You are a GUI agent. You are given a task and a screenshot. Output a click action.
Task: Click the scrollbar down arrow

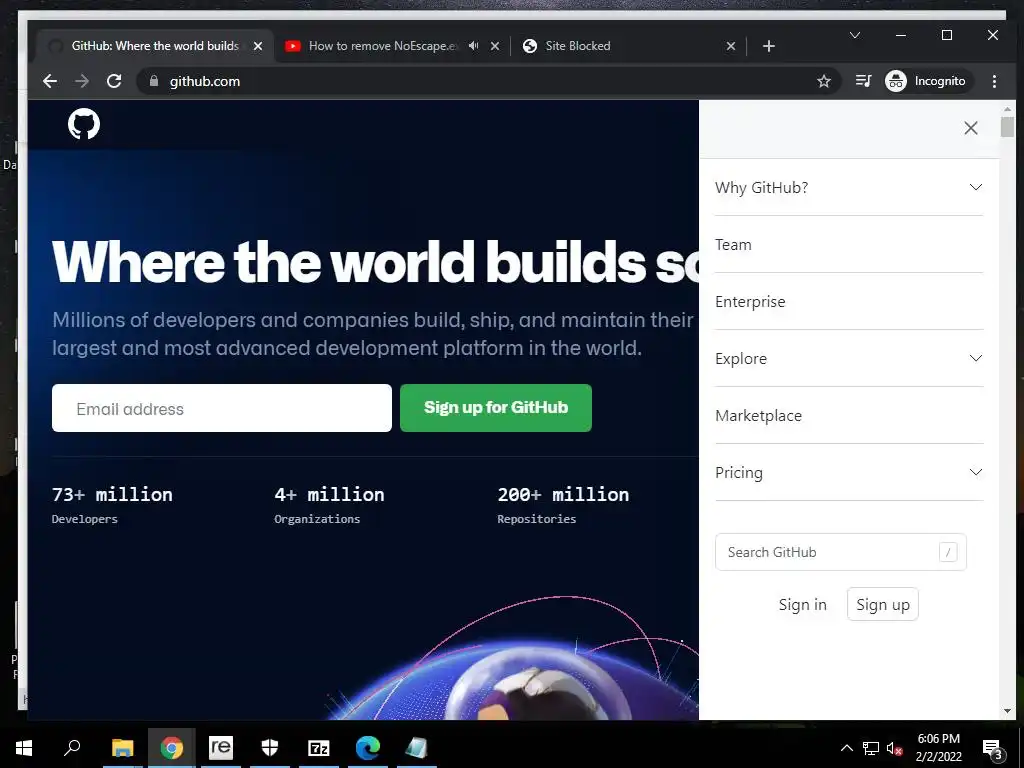[x=1007, y=711]
